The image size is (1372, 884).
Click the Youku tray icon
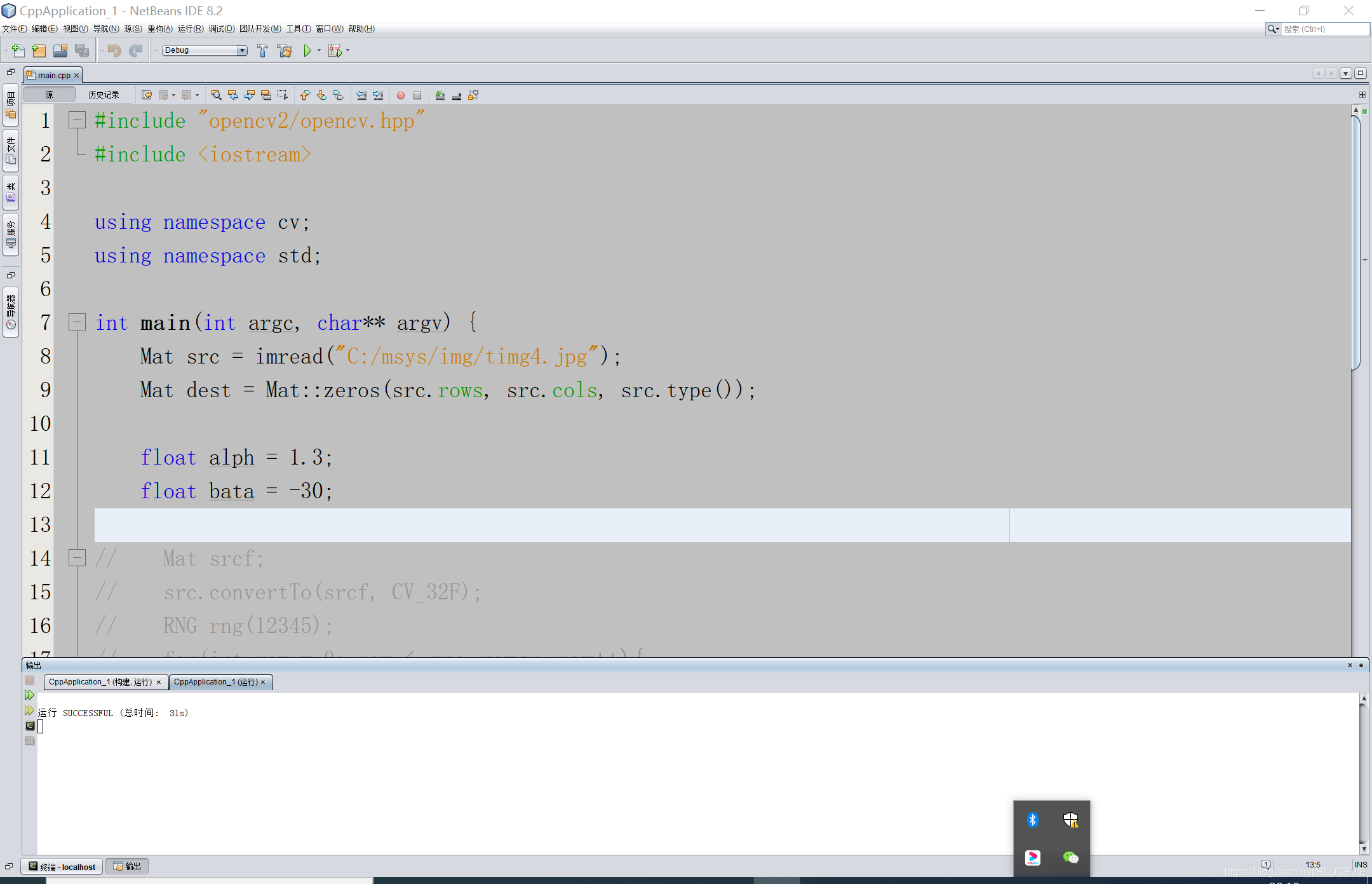1032,858
